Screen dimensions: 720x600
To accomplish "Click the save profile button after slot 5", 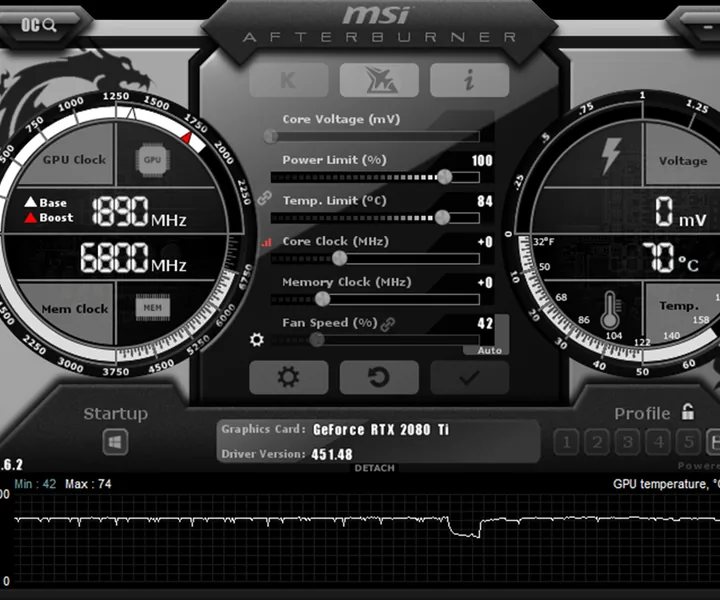I will coord(714,442).
